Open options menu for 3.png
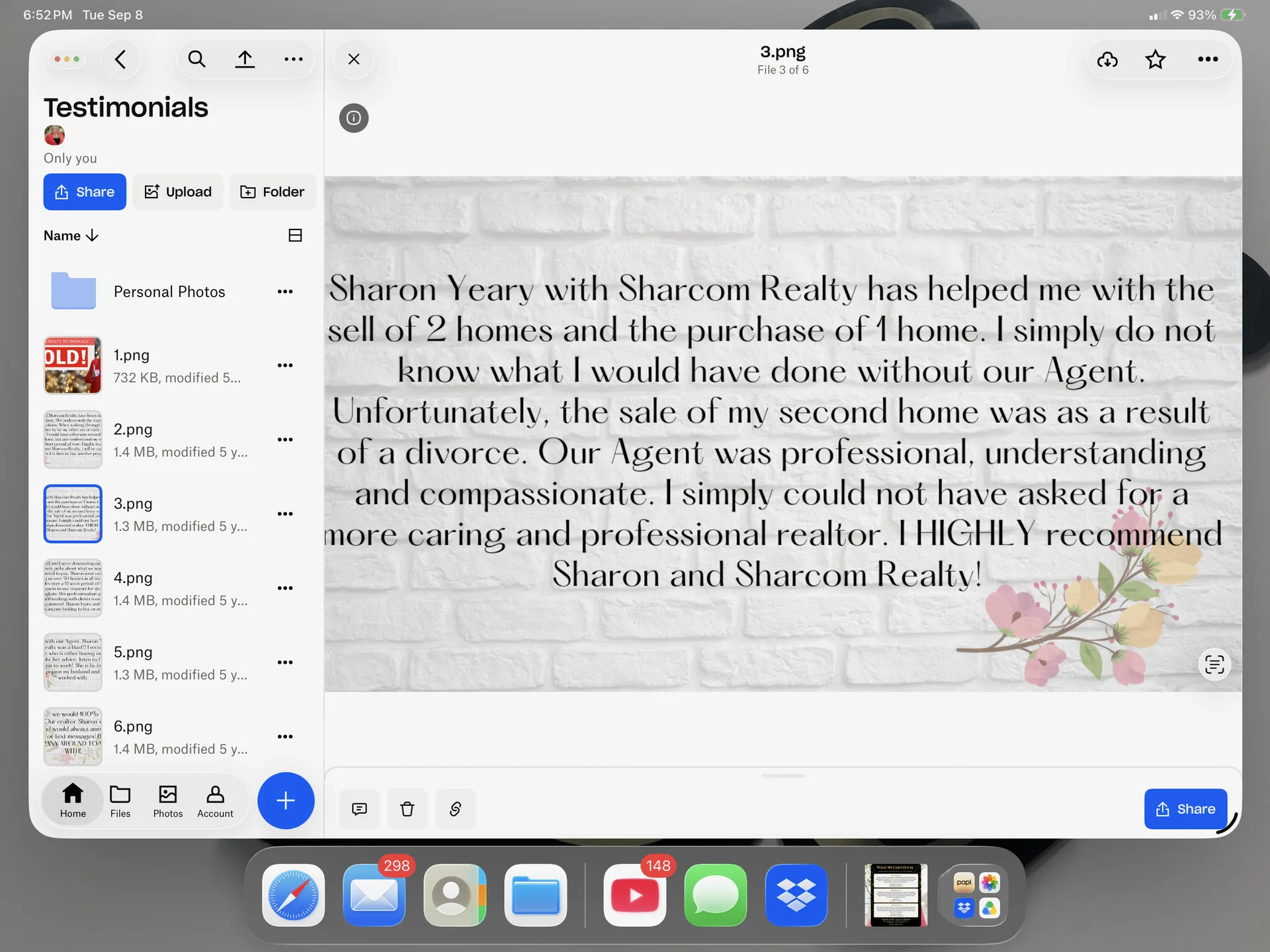This screenshot has height=952, width=1270. click(x=285, y=514)
